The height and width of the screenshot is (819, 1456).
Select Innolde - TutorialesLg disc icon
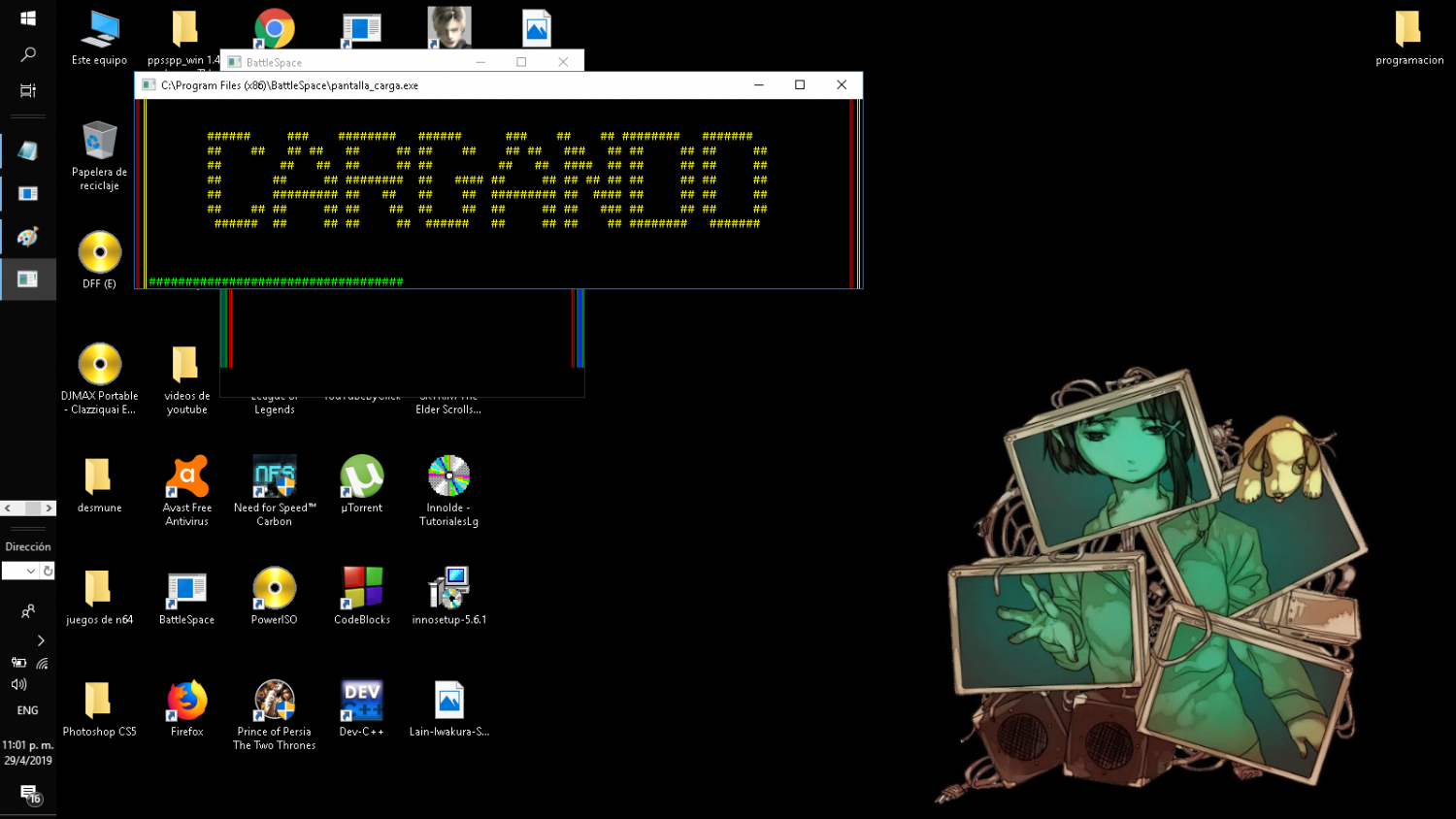pyautogui.click(x=448, y=491)
